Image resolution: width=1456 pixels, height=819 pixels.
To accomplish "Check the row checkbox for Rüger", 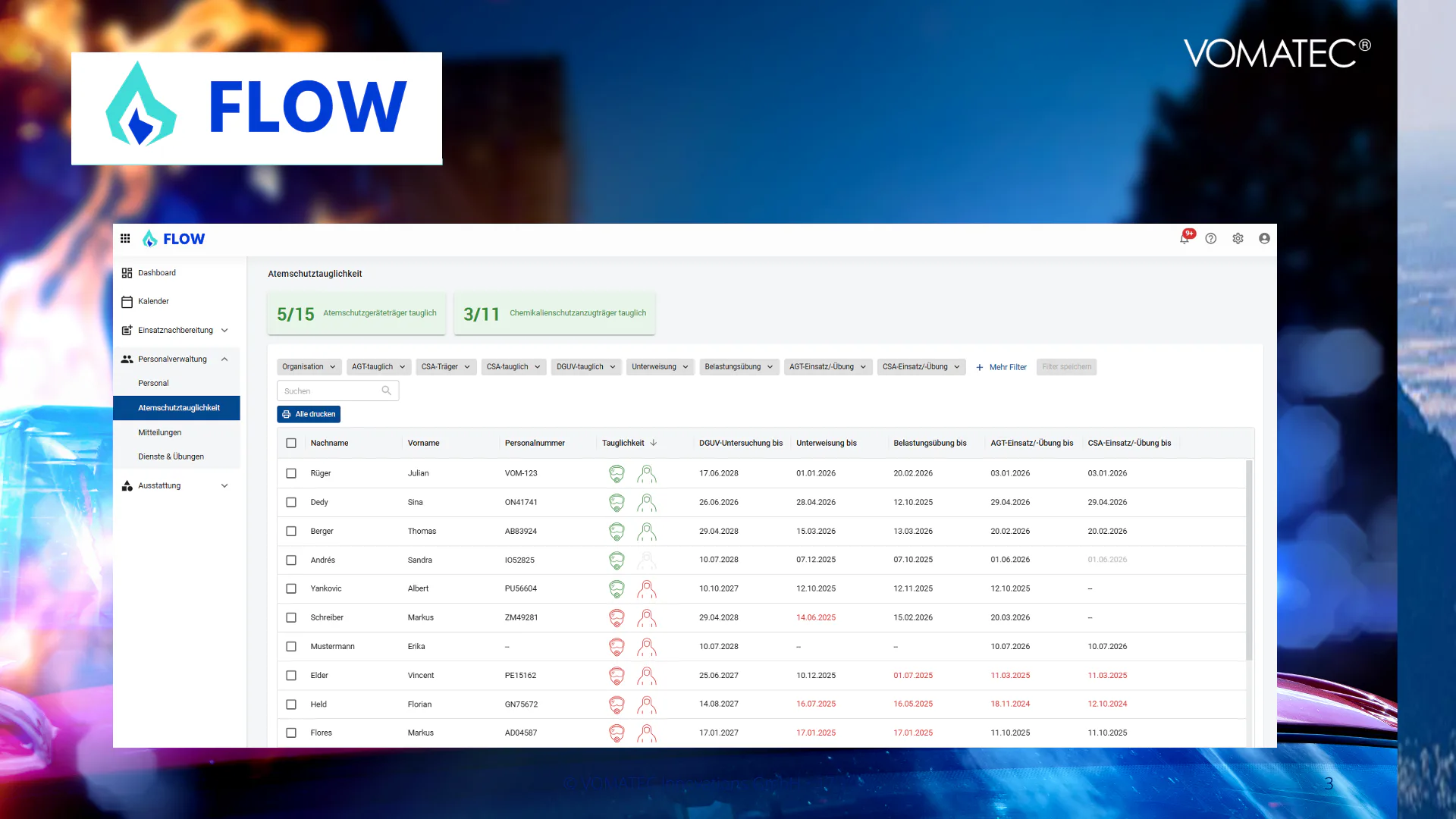I will [291, 473].
